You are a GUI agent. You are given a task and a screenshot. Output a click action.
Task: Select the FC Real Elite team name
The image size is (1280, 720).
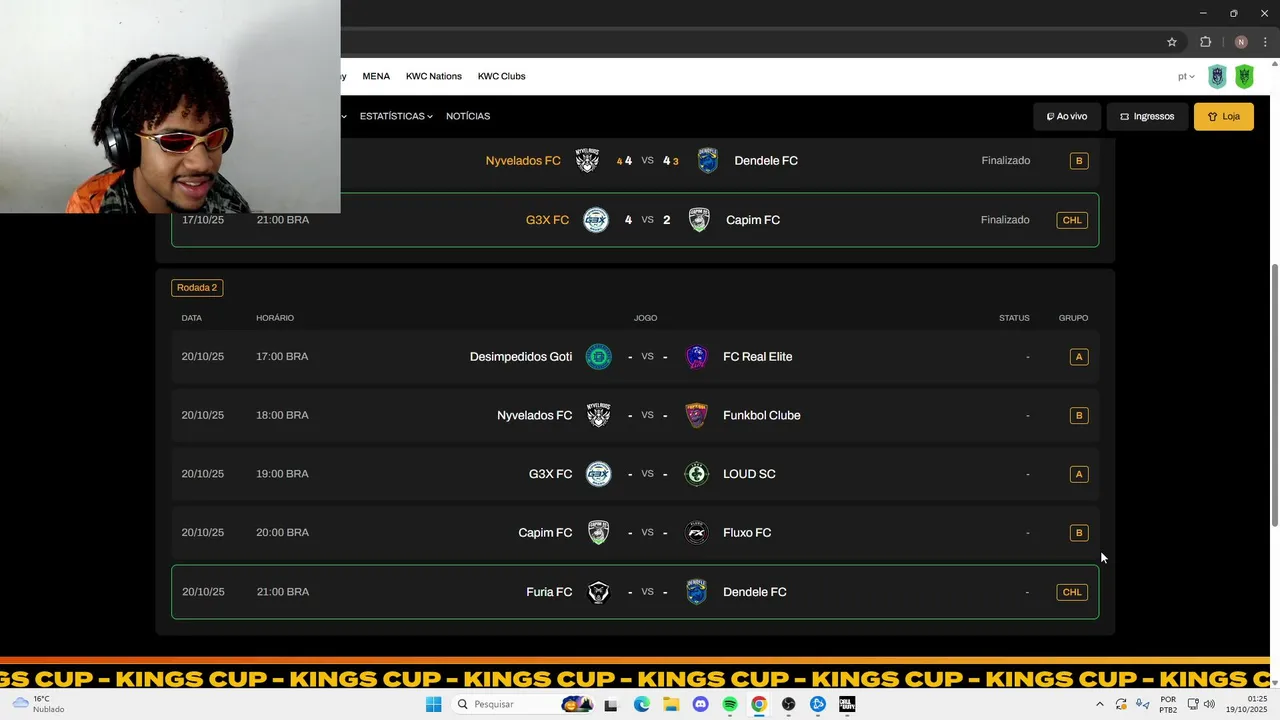[757, 357]
